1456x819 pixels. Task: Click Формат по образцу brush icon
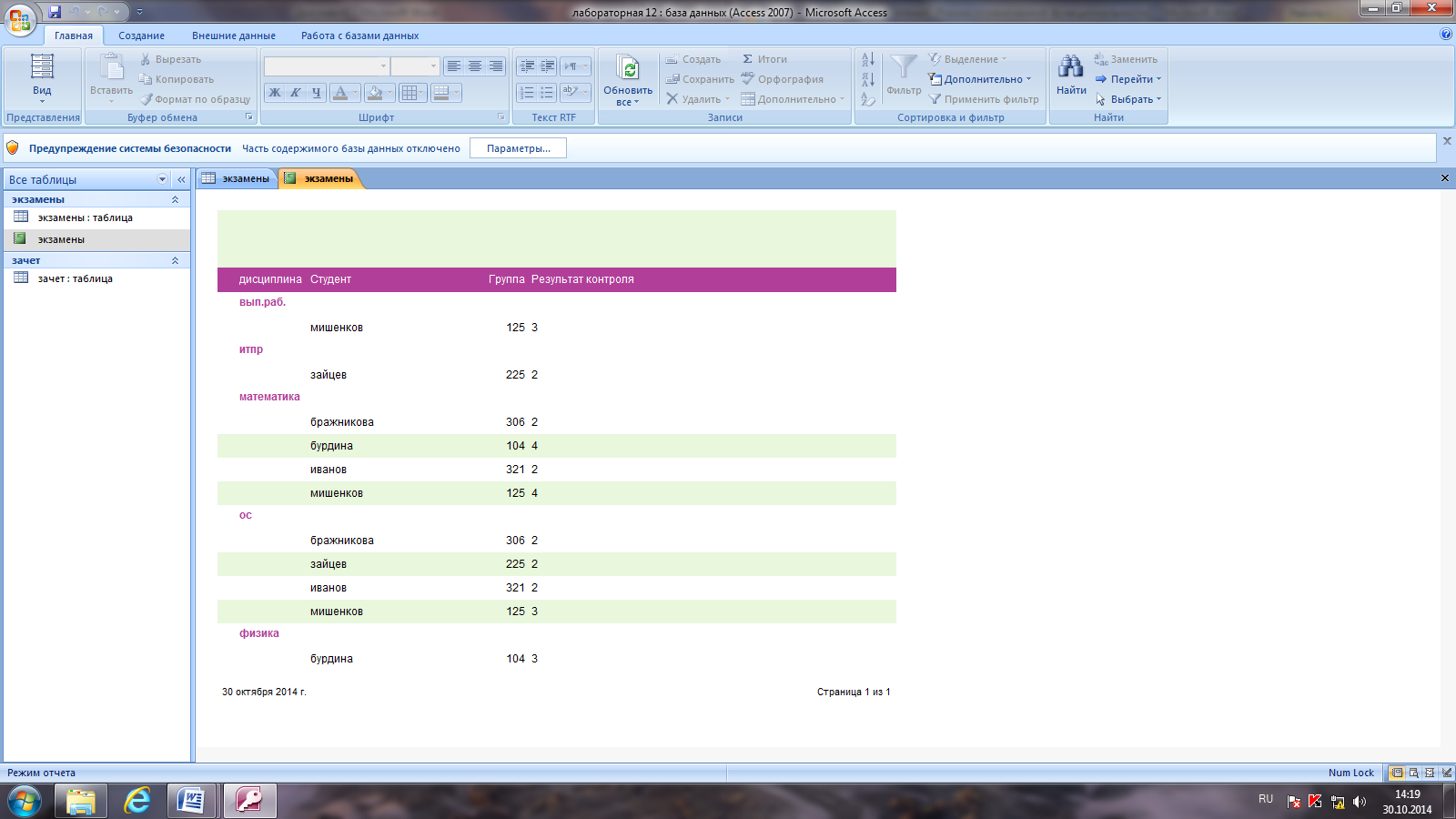tap(146, 99)
